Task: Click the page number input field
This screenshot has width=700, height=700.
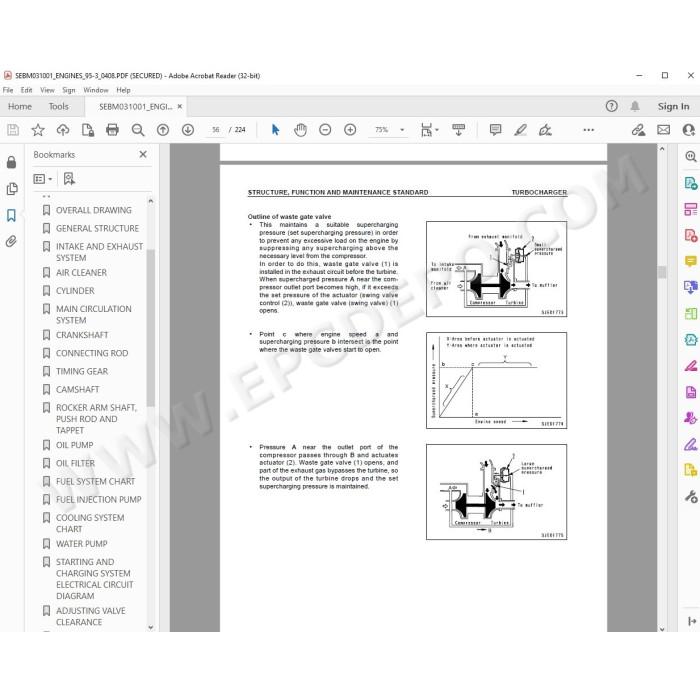Action: click(x=216, y=130)
